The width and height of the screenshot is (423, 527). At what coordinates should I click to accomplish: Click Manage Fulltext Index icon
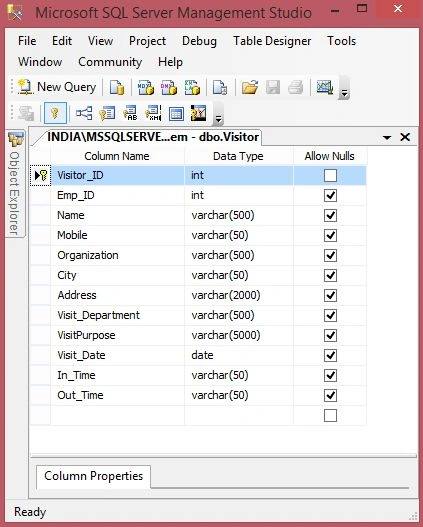130,113
